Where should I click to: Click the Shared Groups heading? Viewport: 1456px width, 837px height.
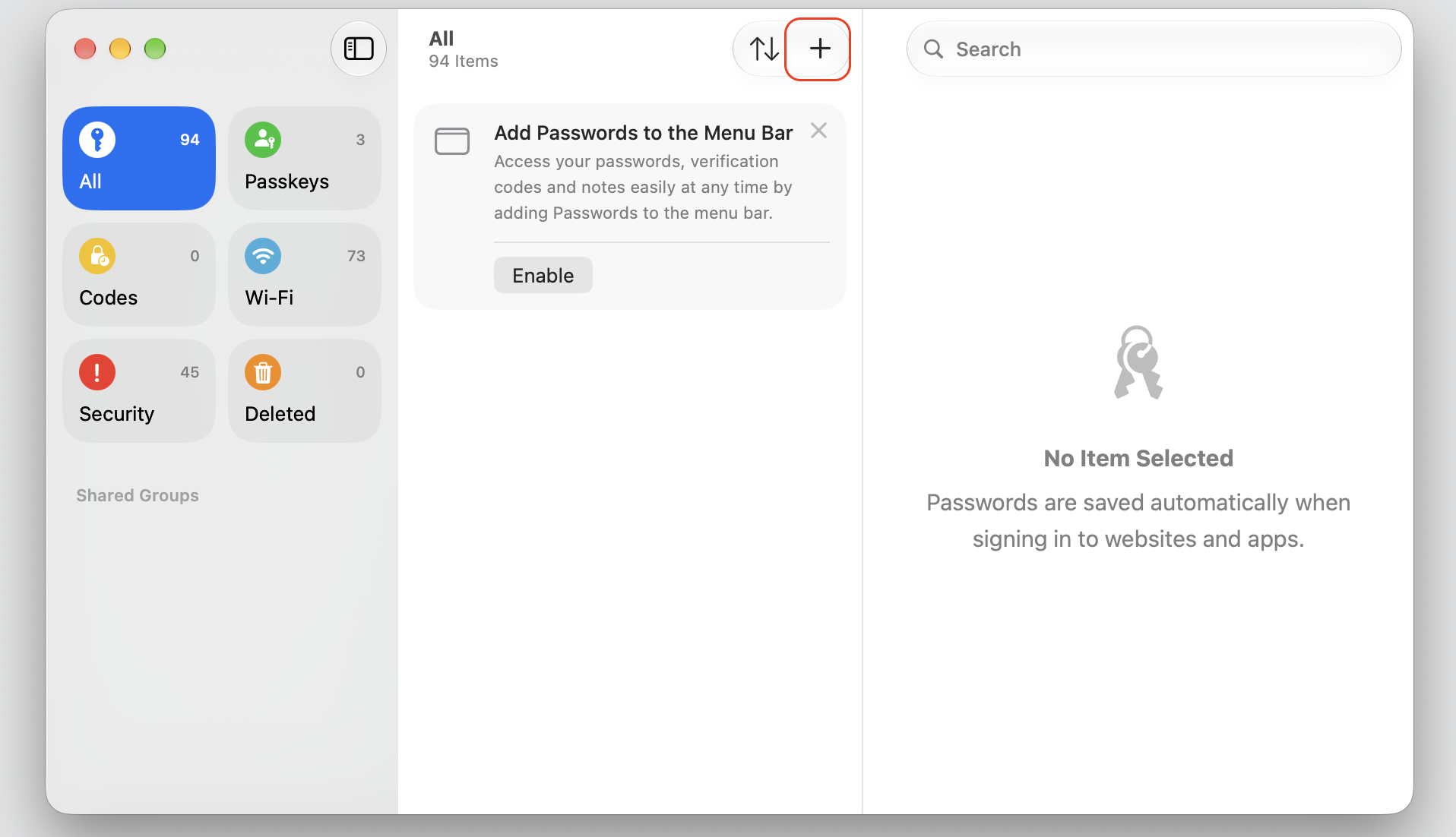(138, 495)
